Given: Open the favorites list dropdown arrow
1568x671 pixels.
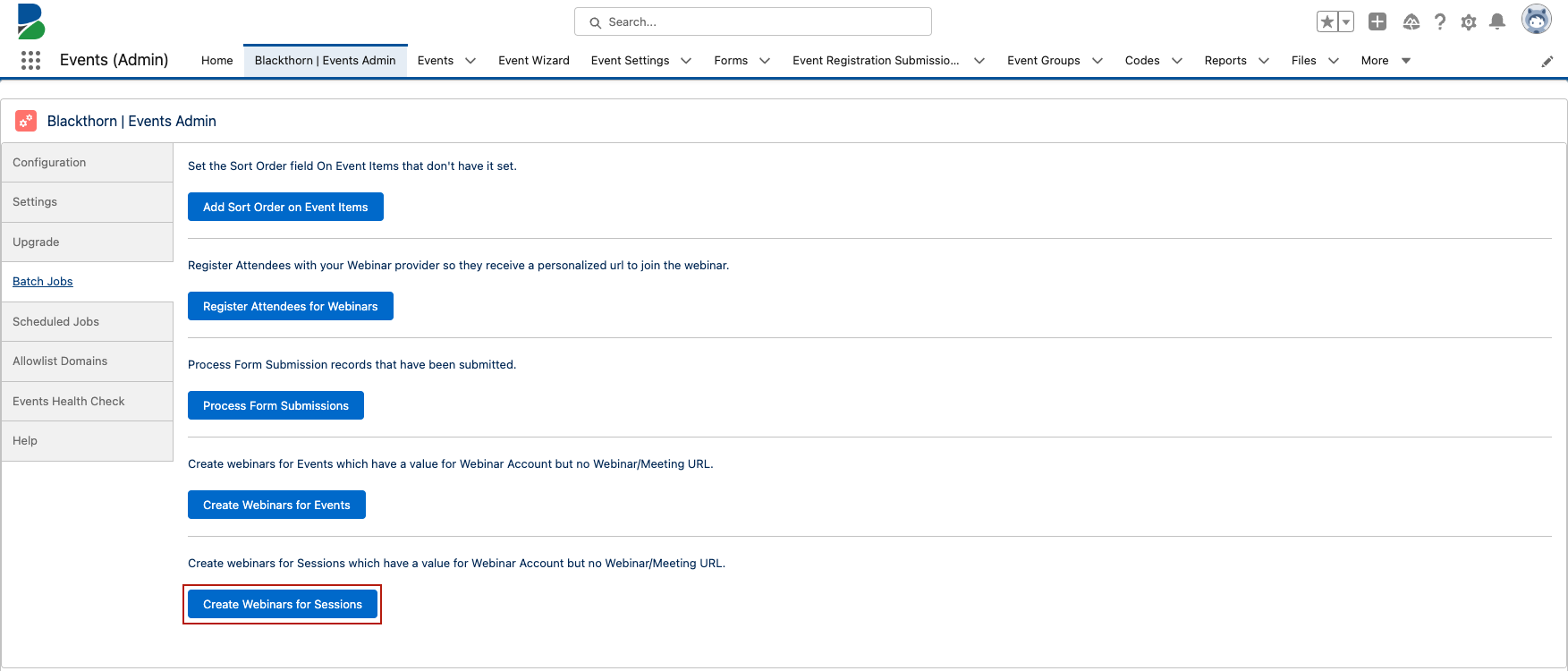Looking at the screenshot, I should (1346, 21).
